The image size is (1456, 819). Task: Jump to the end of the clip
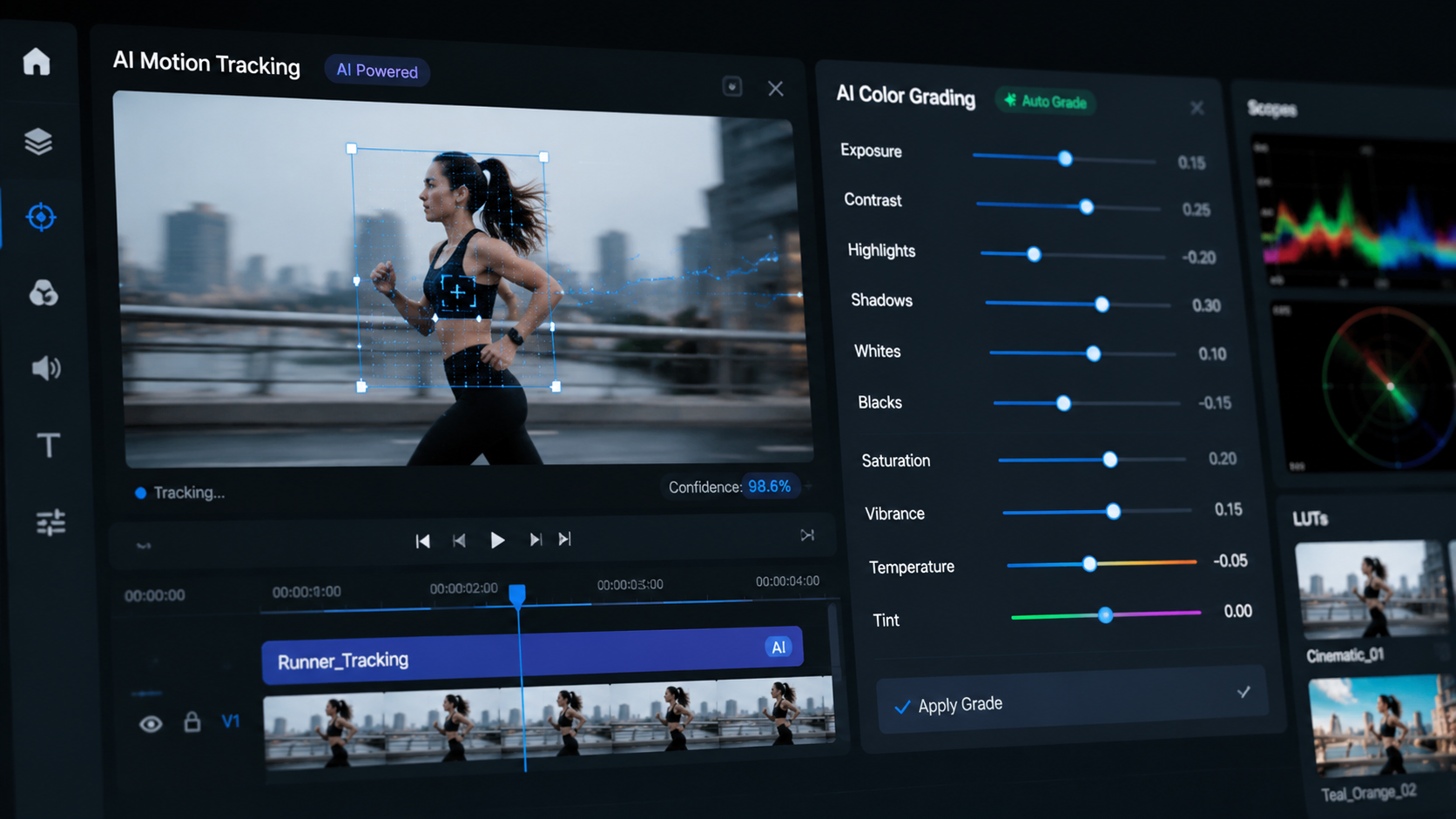pos(565,539)
